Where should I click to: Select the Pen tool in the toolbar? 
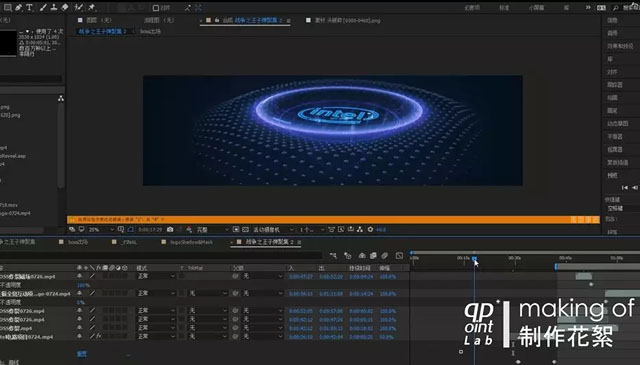[18, 7]
